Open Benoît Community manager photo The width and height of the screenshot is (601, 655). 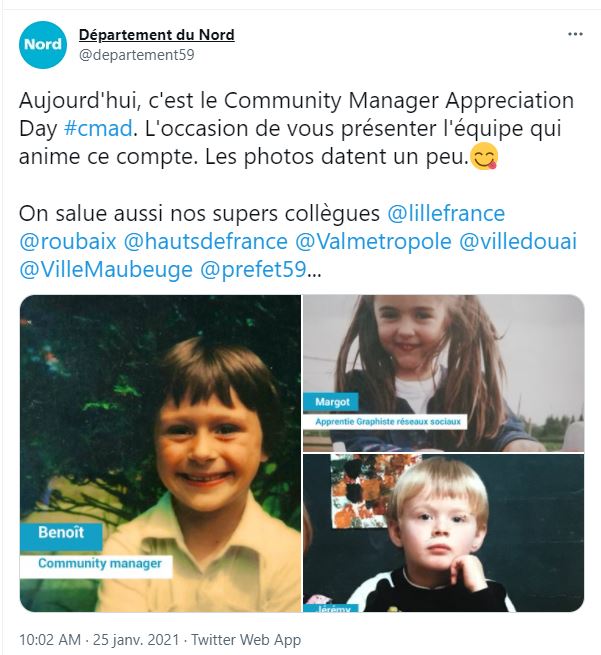point(160,453)
